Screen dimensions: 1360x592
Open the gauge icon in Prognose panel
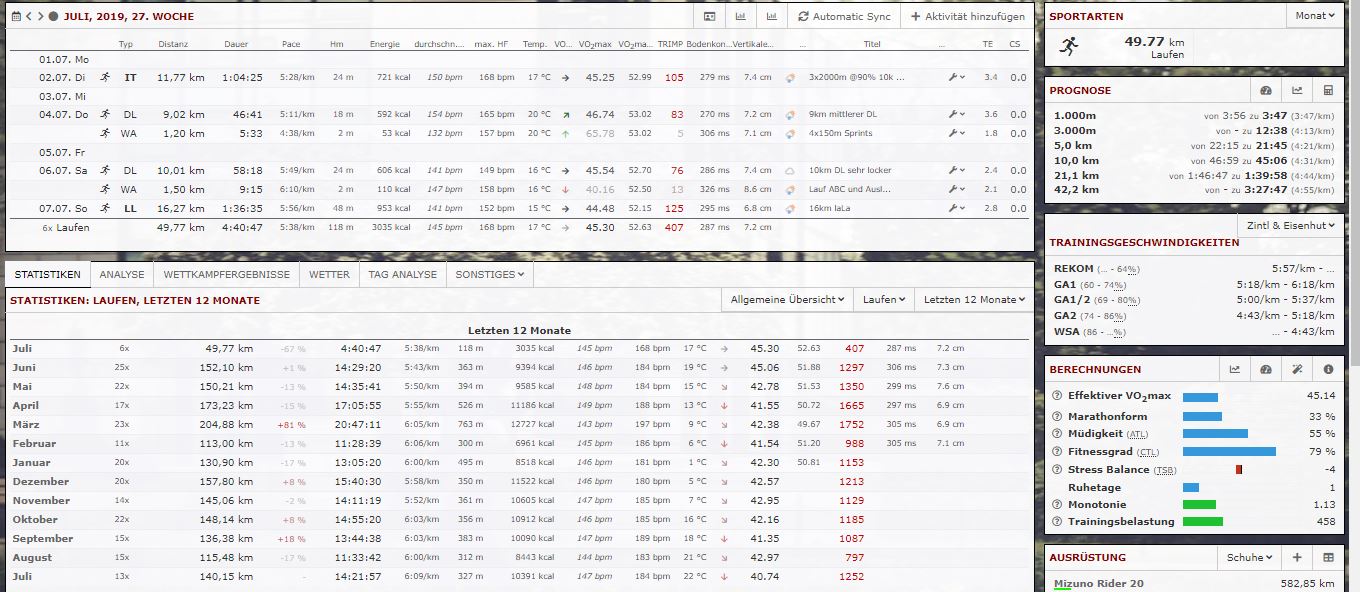1266,90
